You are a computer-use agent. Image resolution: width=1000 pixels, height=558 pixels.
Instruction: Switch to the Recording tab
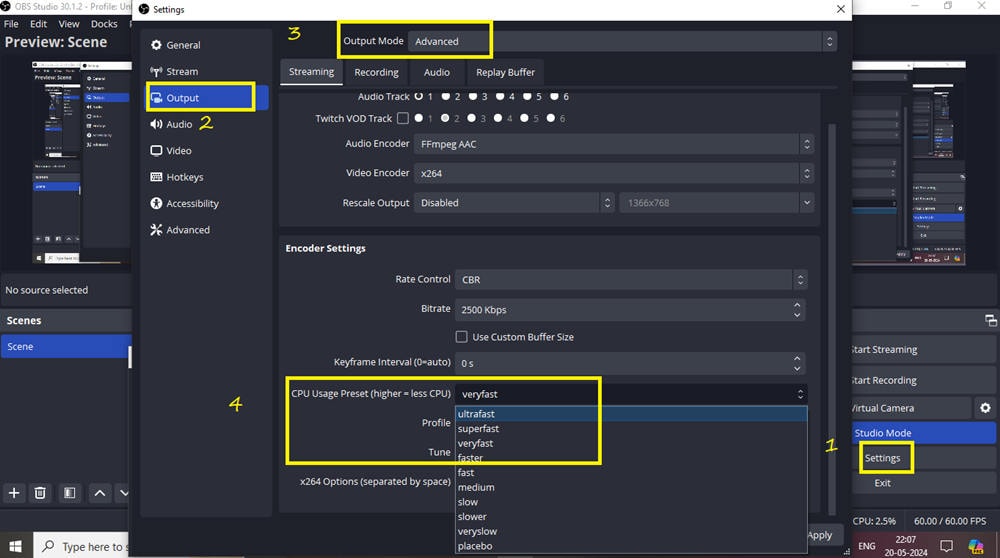point(376,72)
